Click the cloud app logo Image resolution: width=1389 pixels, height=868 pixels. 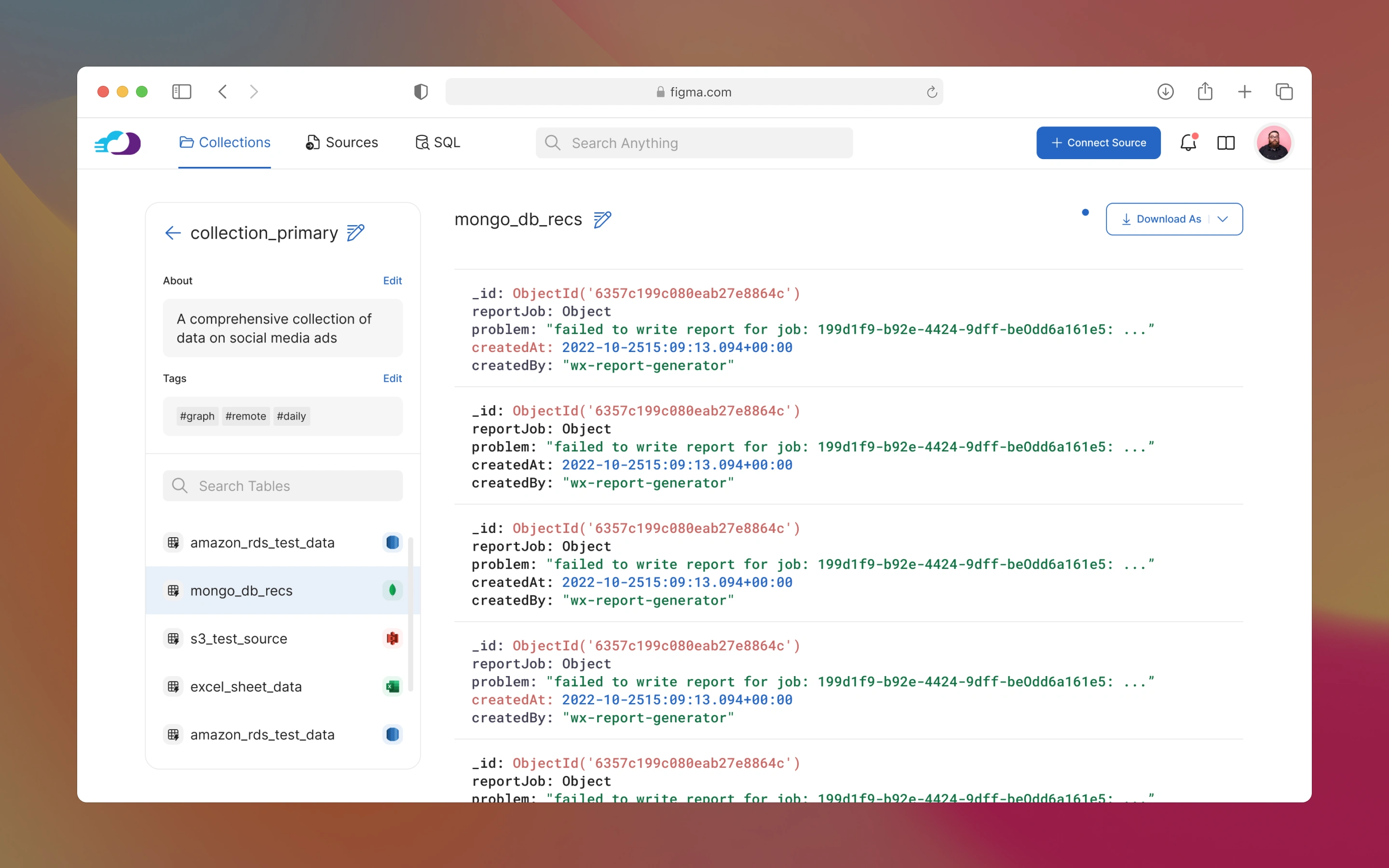[x=118, y=142]
